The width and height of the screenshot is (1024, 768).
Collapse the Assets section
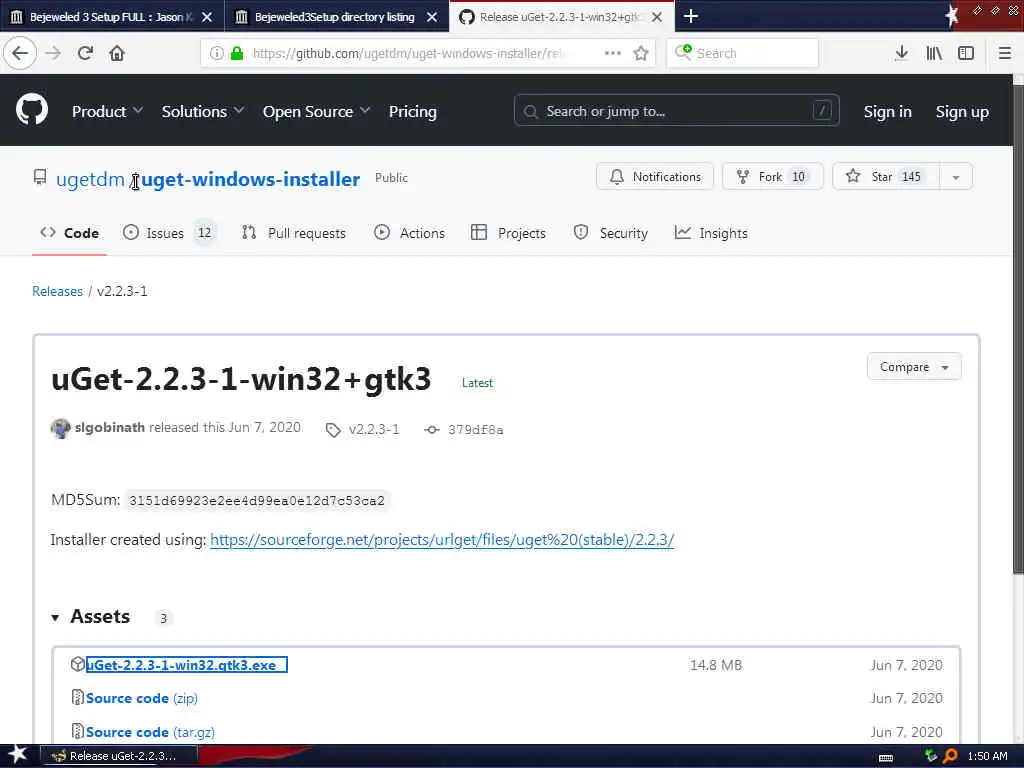[55, 617]
